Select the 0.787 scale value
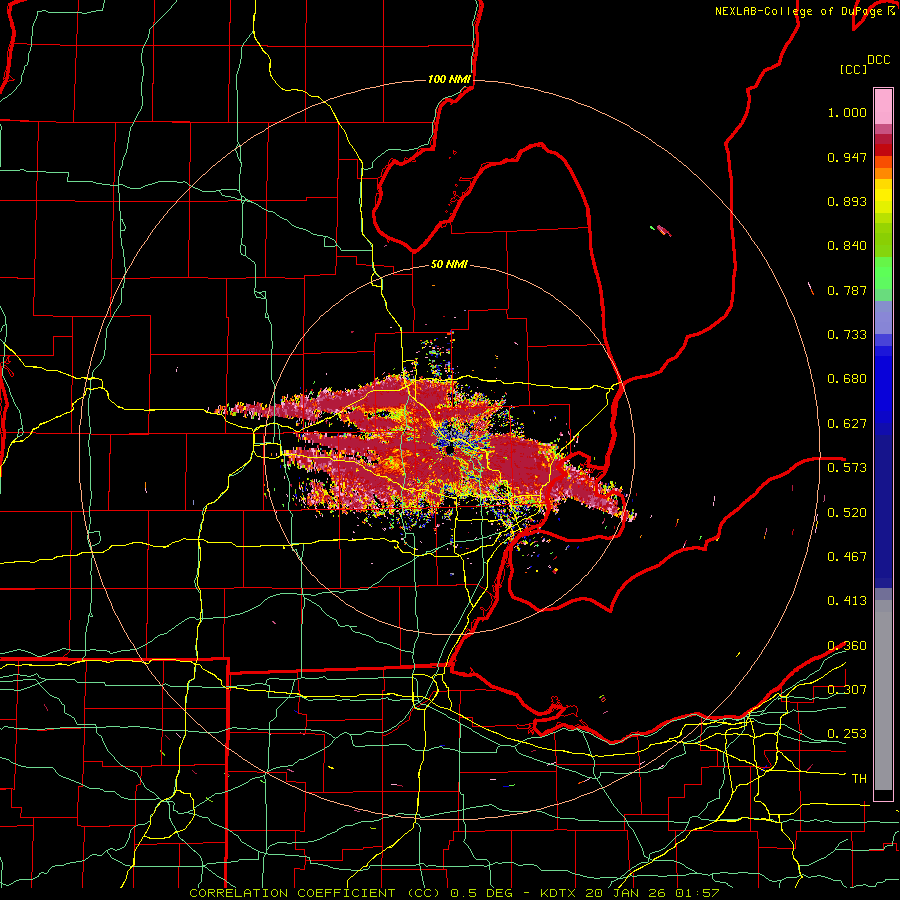The width and height of the screenshot is (900, 900). click(x=847, y=290)
